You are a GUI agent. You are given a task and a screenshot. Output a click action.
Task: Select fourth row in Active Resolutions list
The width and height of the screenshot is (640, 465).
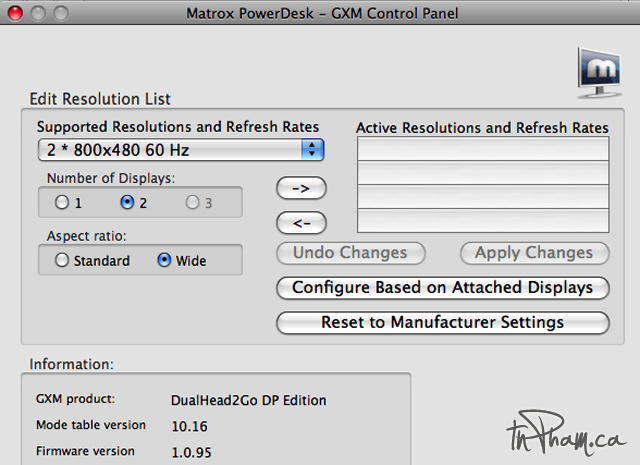(483, 220)
